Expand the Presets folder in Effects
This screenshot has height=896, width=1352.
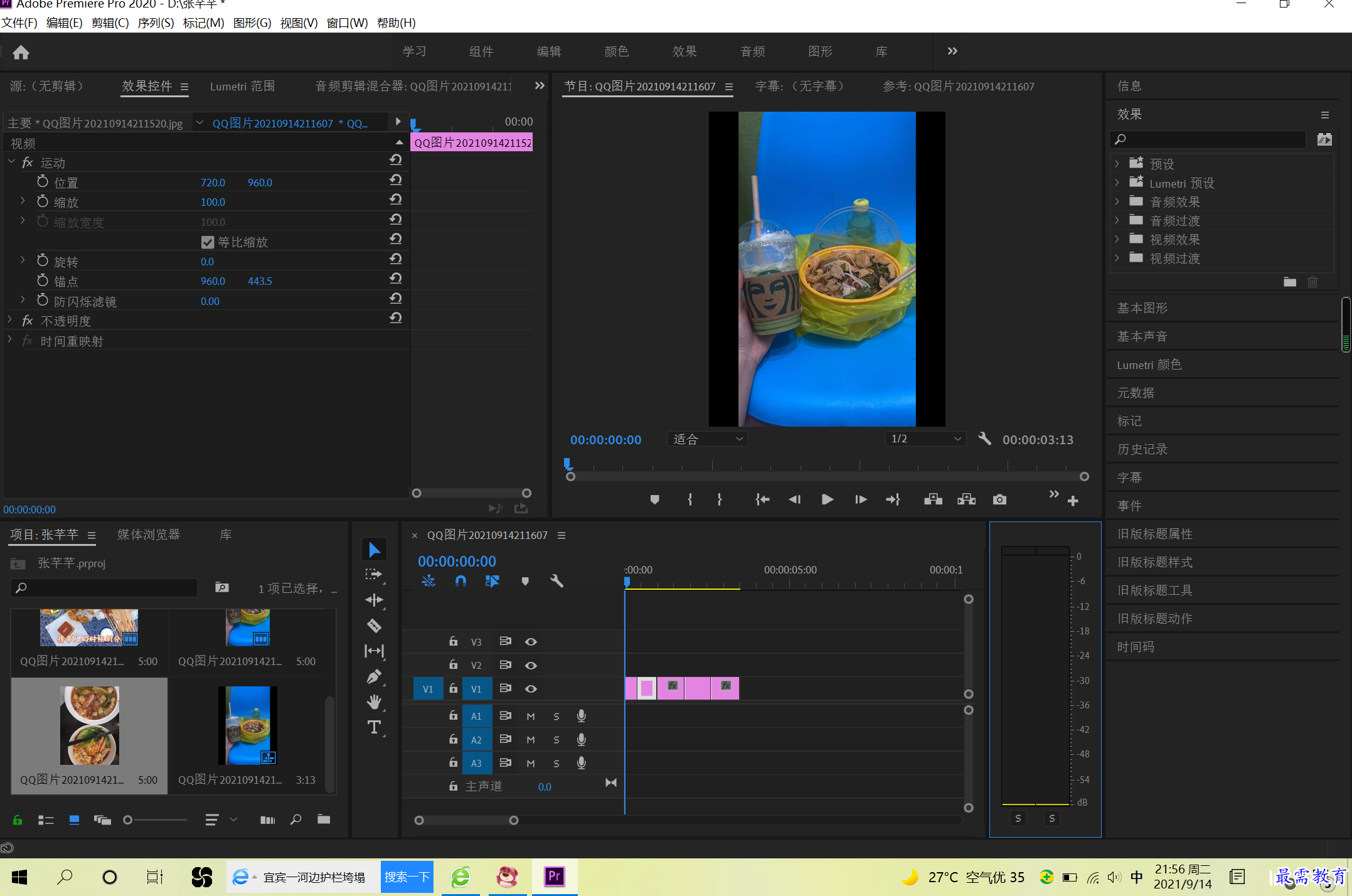pos(1117,164)
